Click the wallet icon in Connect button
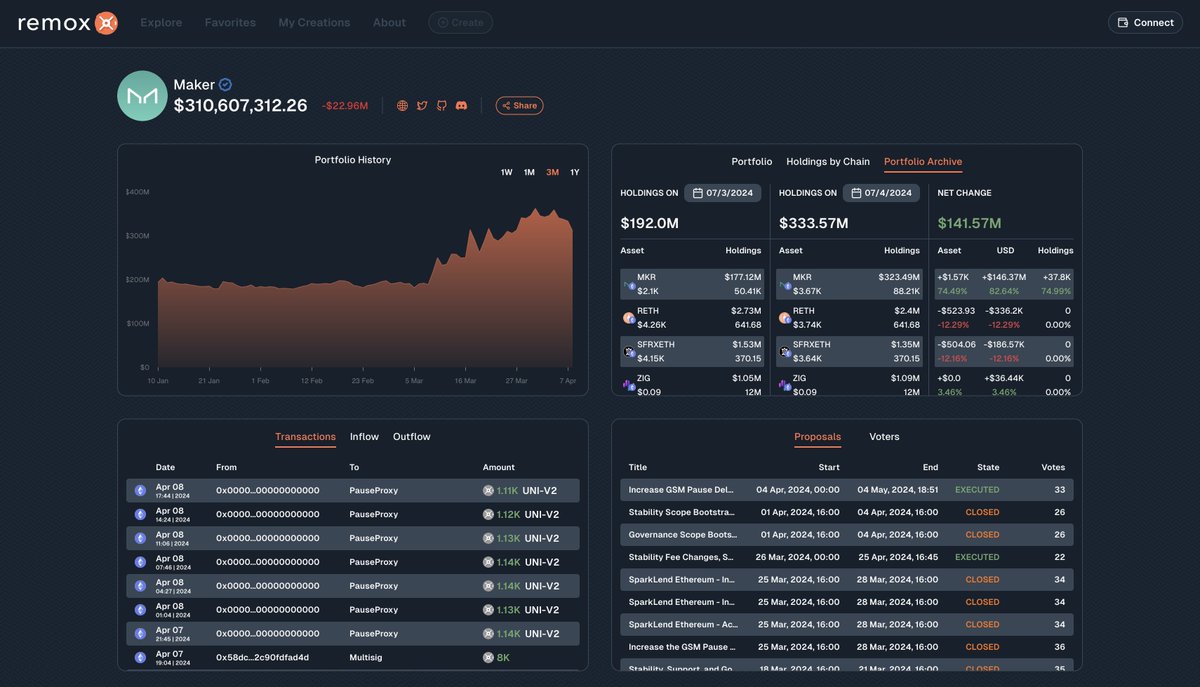 coord(1123,22)
